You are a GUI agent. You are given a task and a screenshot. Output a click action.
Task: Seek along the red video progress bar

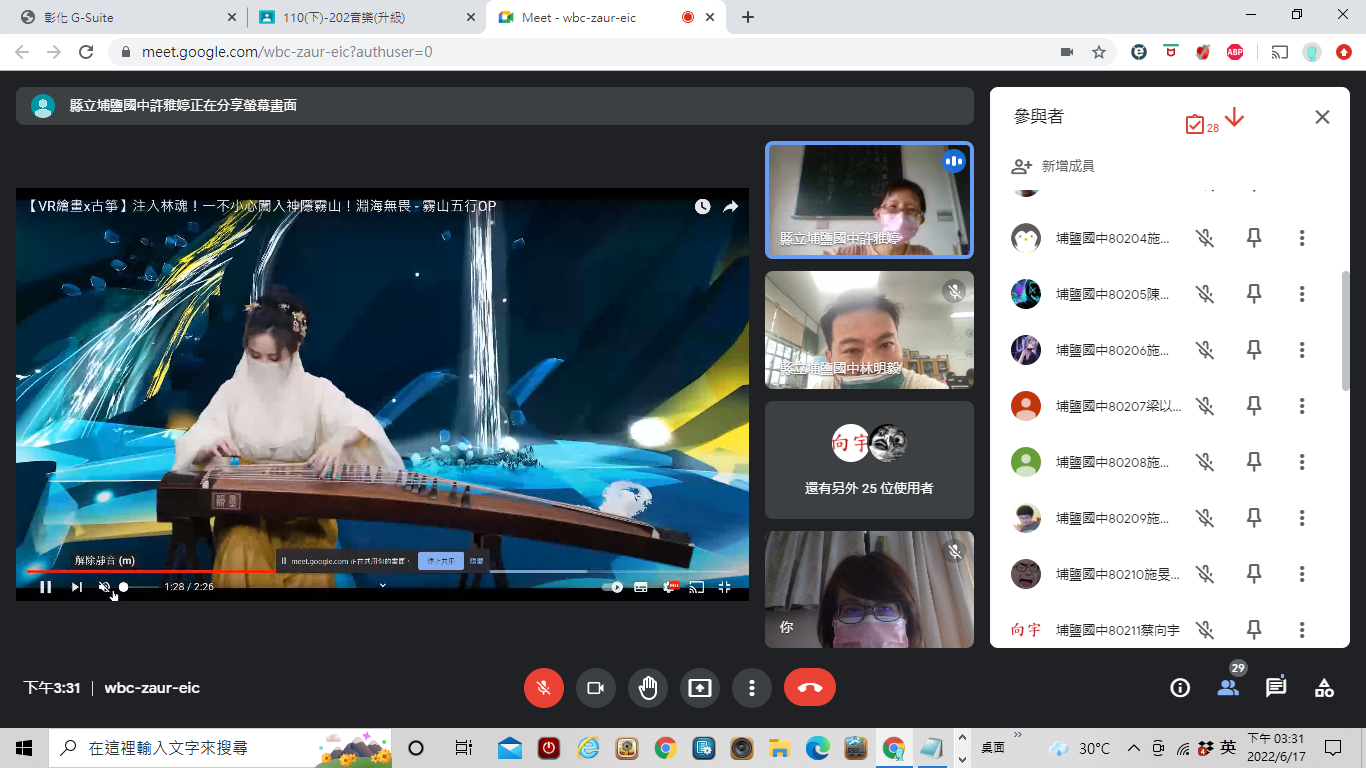coord(150,571)
